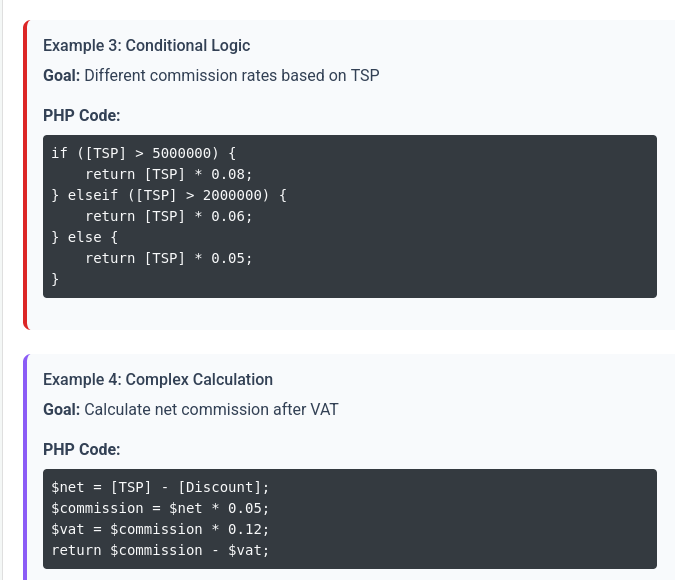The image size is (675, 580).
Task: Click the final closing brace in conditional code
Action: tap(55, 279)
